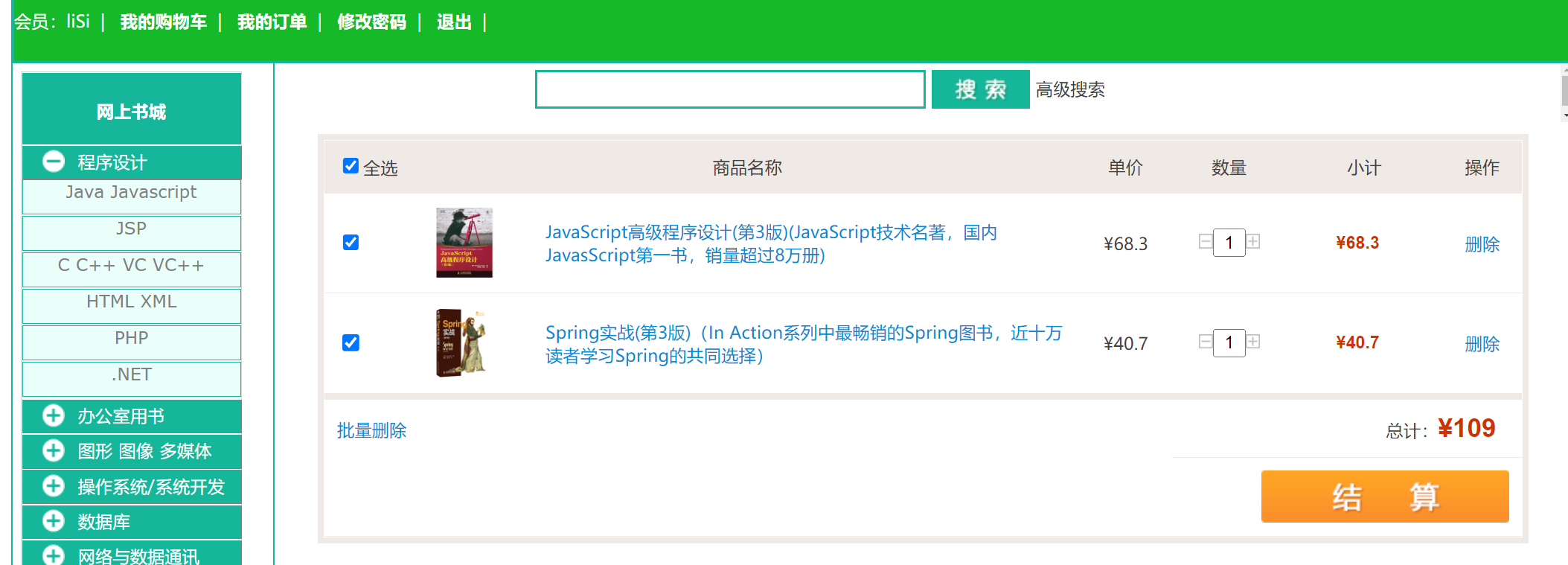
Task: Open the JavaScript高级程序设计 book title link
Action: tap(771, 243)
